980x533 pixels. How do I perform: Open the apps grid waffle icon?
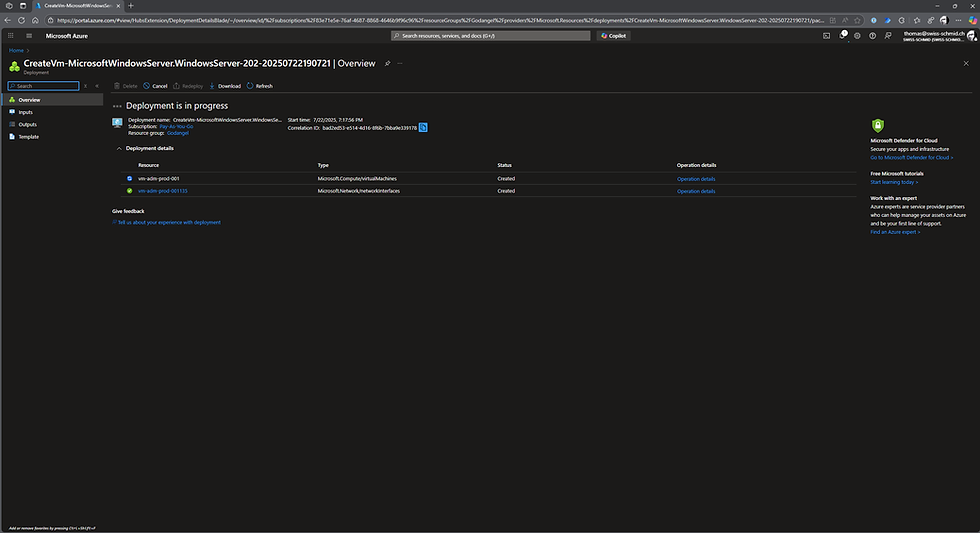coord(11,36)
